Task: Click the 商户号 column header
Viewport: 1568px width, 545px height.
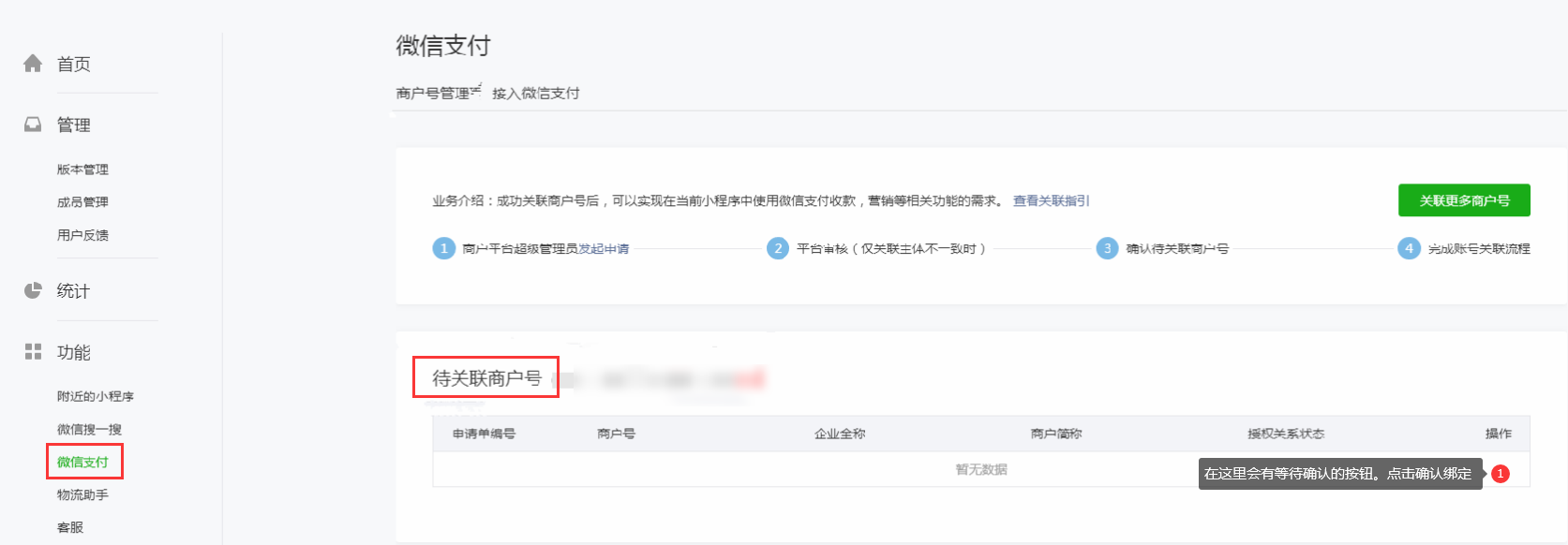Action: 616,434
